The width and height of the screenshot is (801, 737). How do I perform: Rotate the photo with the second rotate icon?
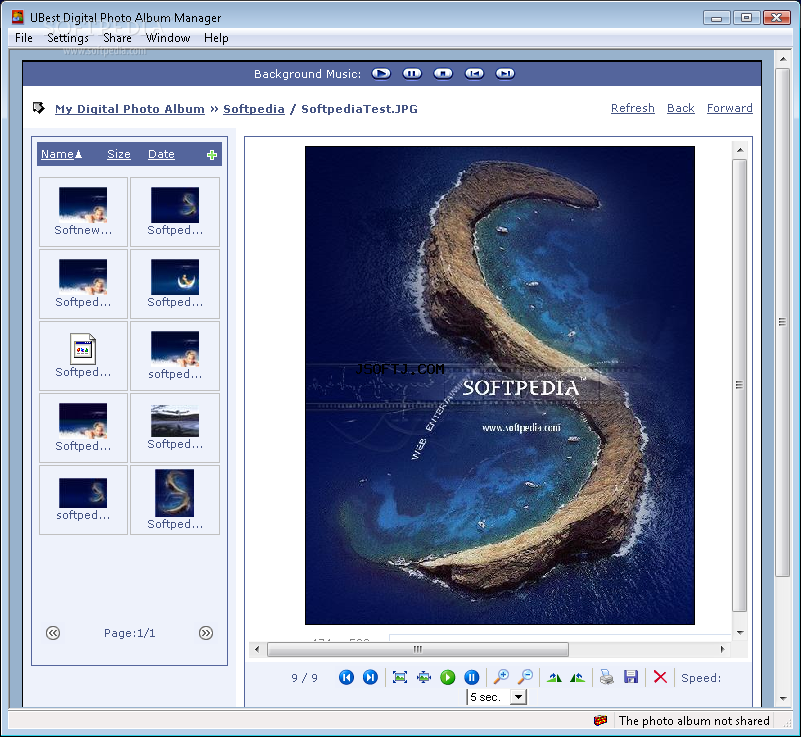tap(577, 678)
